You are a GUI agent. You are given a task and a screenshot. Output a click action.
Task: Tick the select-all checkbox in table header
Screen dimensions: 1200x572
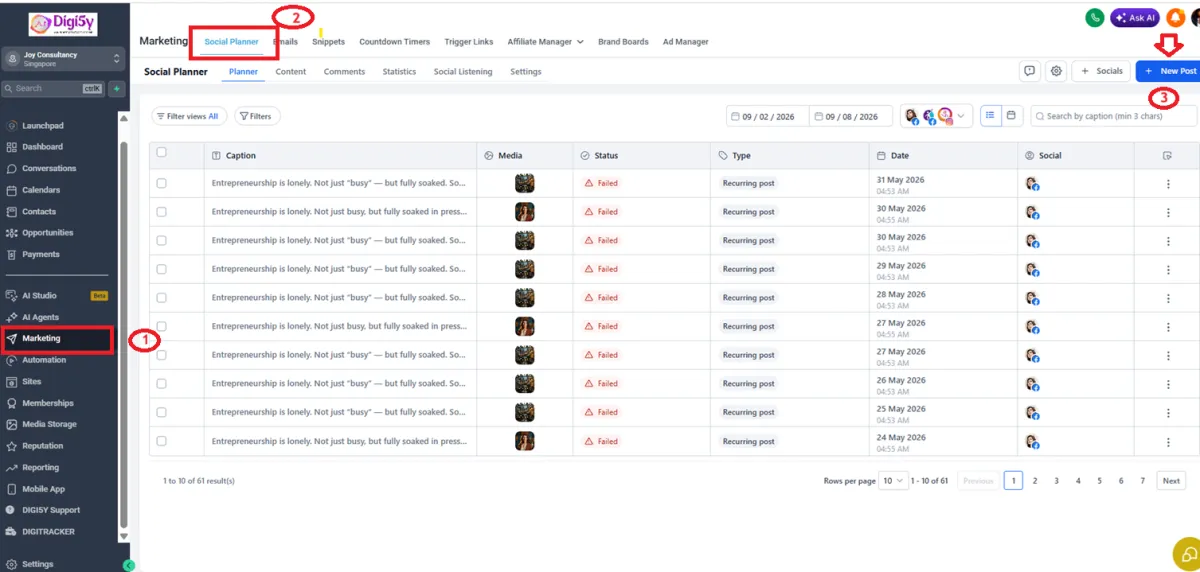(x=161, y=153)
